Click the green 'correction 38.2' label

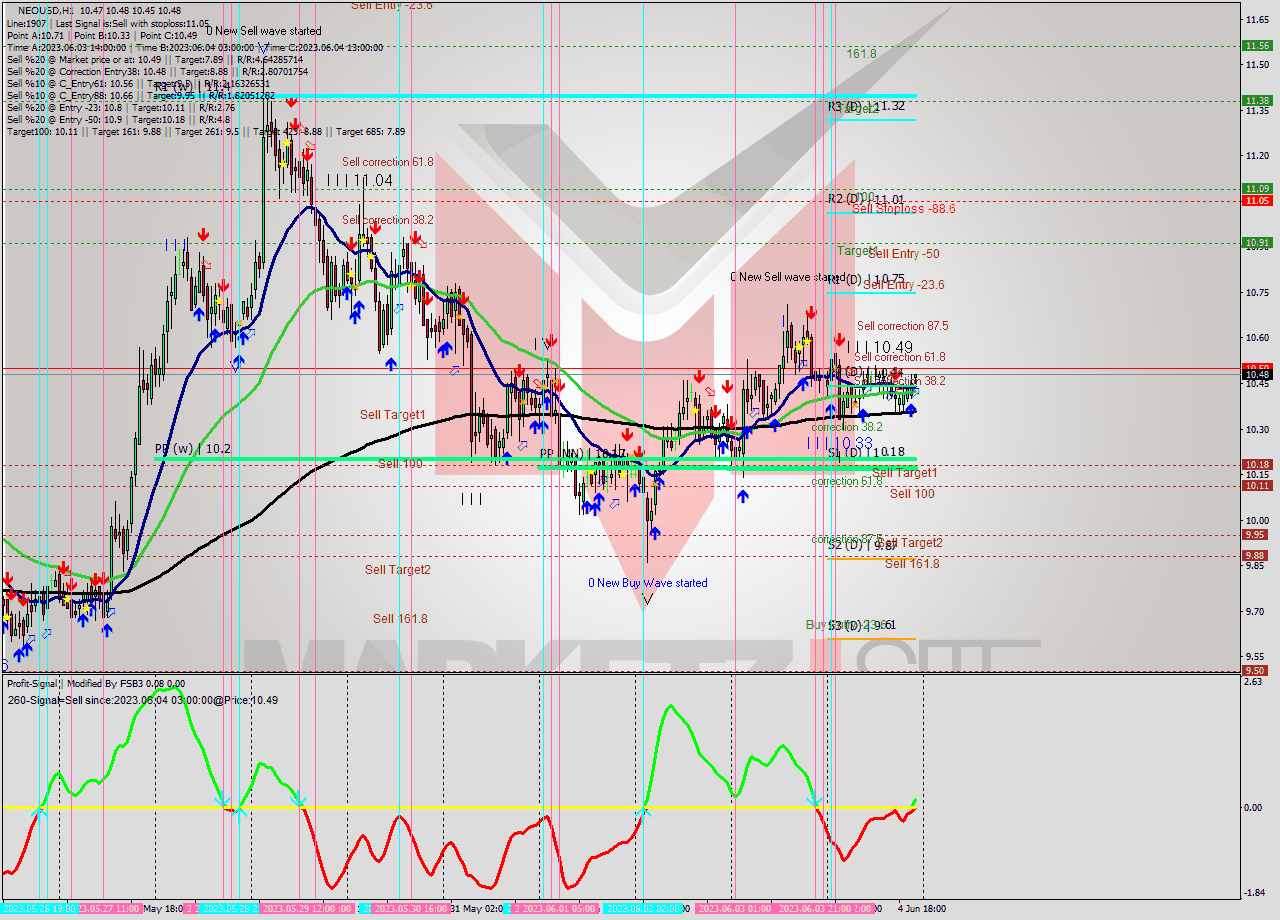coord(846,427)
